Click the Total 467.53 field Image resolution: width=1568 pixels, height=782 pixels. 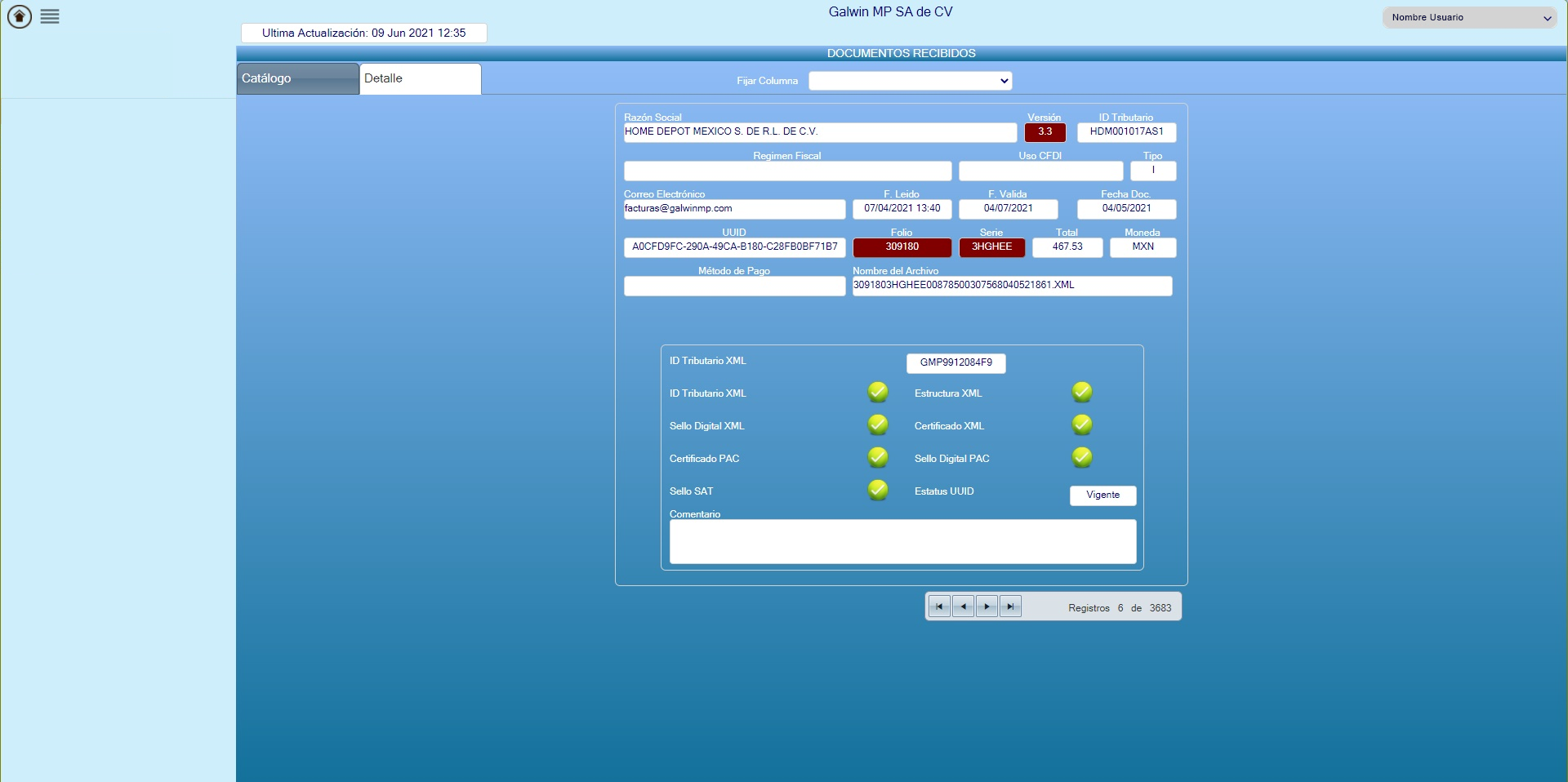[x=1067, y=247]
